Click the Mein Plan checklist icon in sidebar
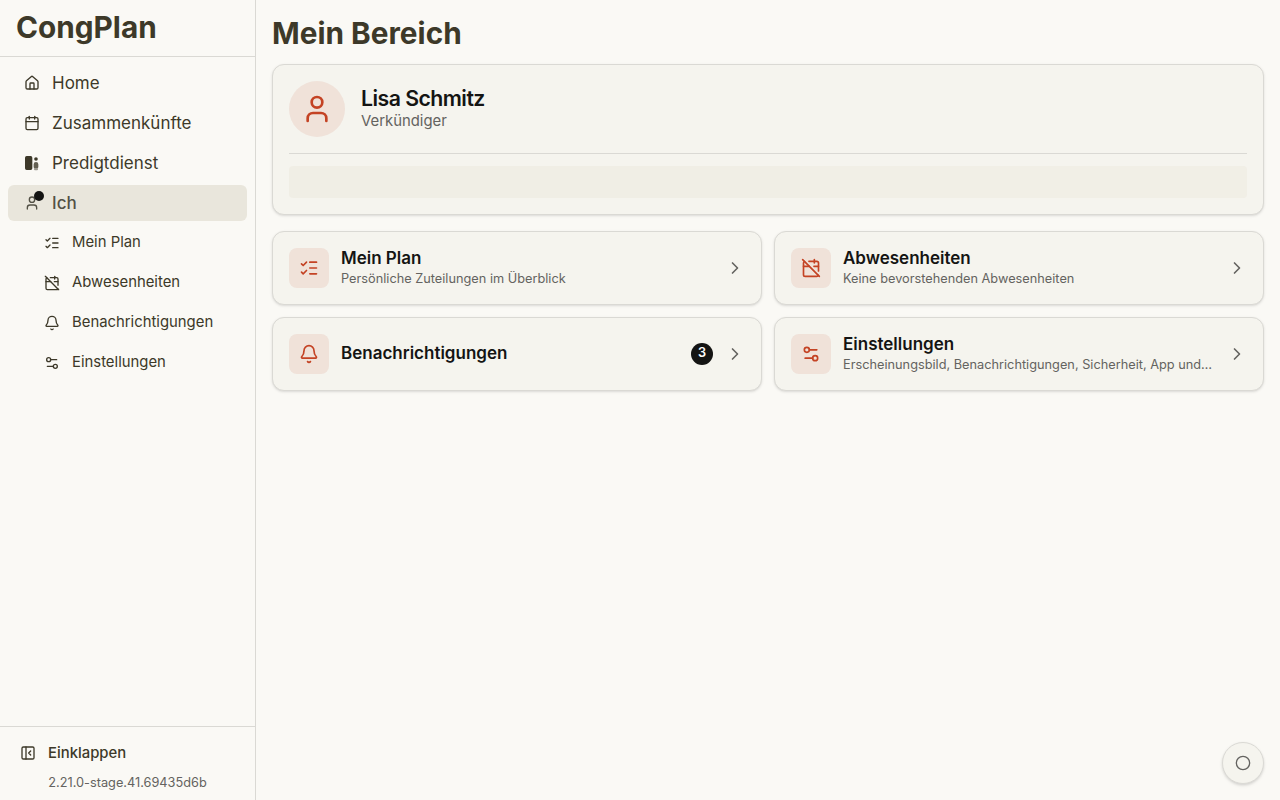This screenshot has height=800, width=1280. coord(52,242)
